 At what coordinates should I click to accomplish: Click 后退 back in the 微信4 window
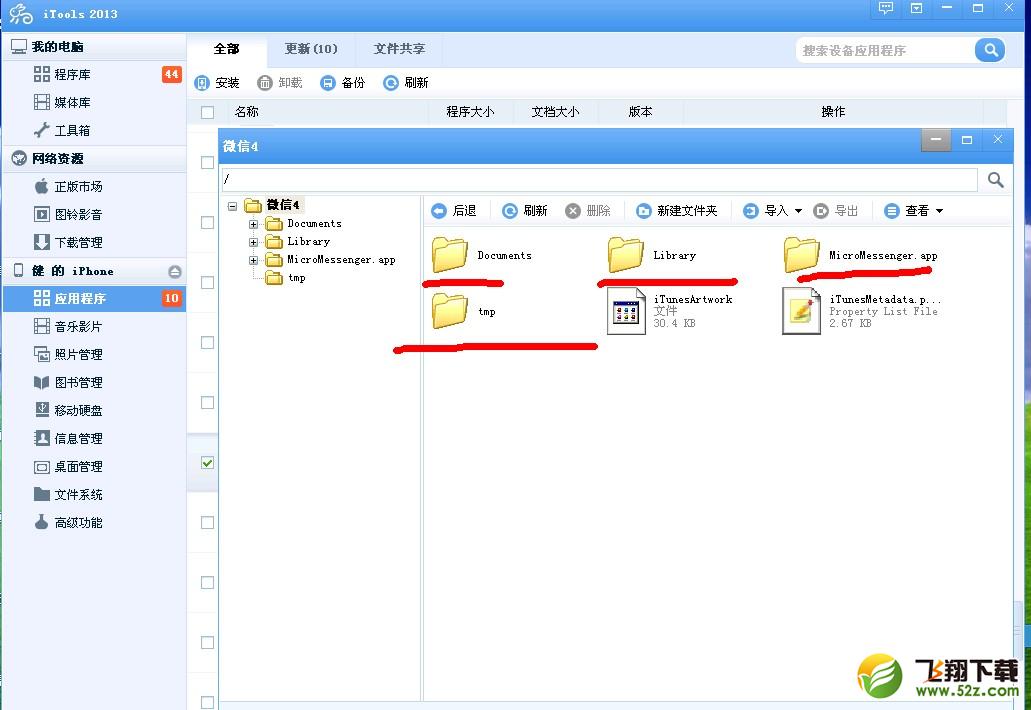coord(454,211)
